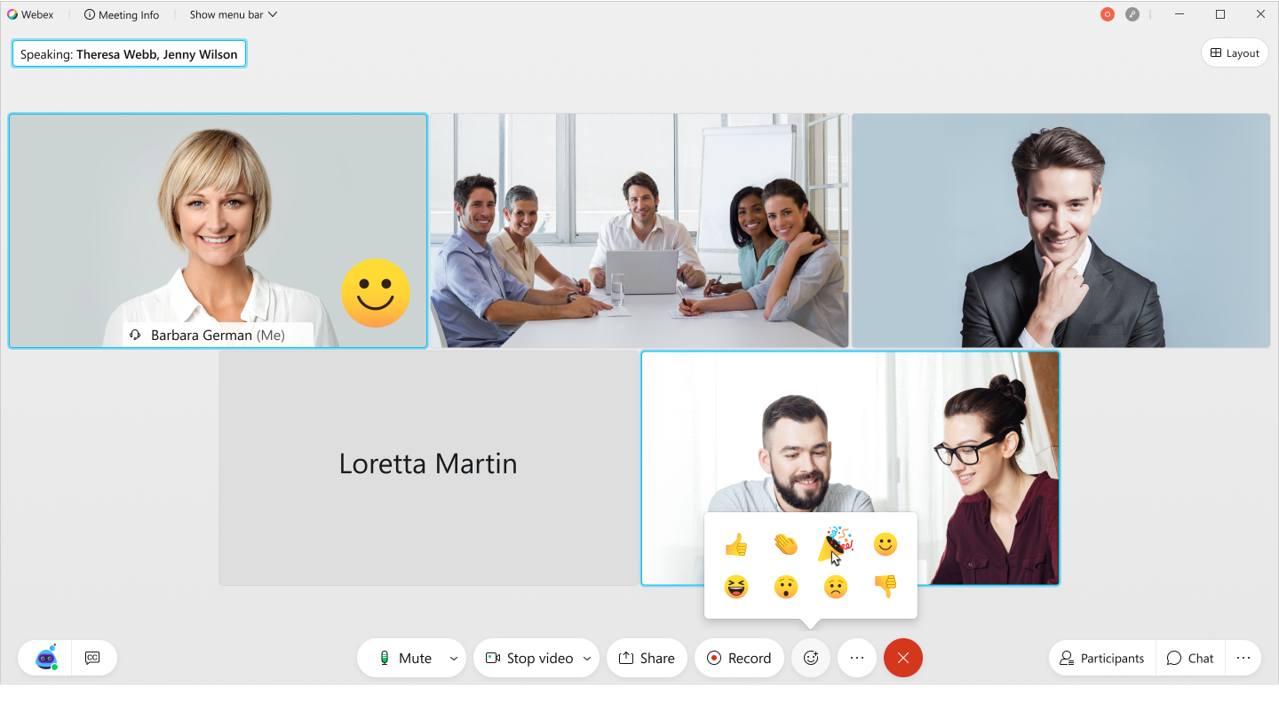Send the clapping hands reaction

pos(786,544)
